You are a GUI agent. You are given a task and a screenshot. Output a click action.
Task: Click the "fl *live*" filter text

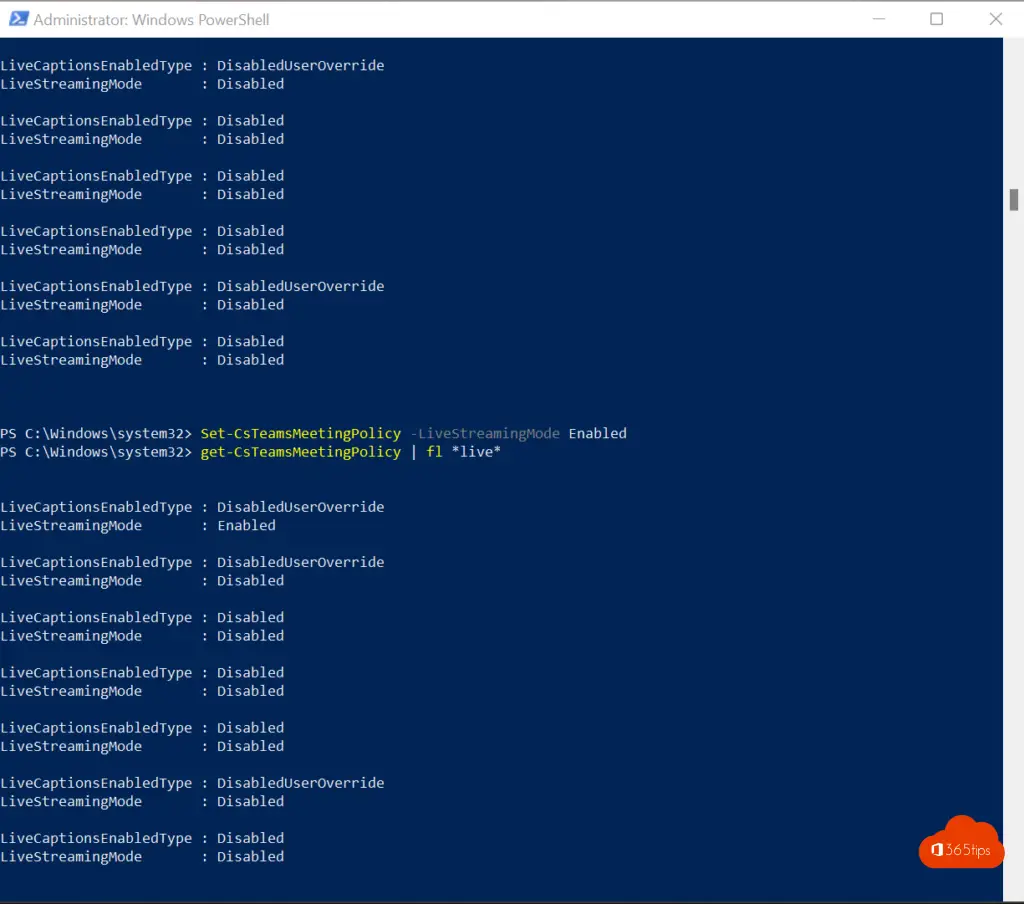(x=463, y=452)
